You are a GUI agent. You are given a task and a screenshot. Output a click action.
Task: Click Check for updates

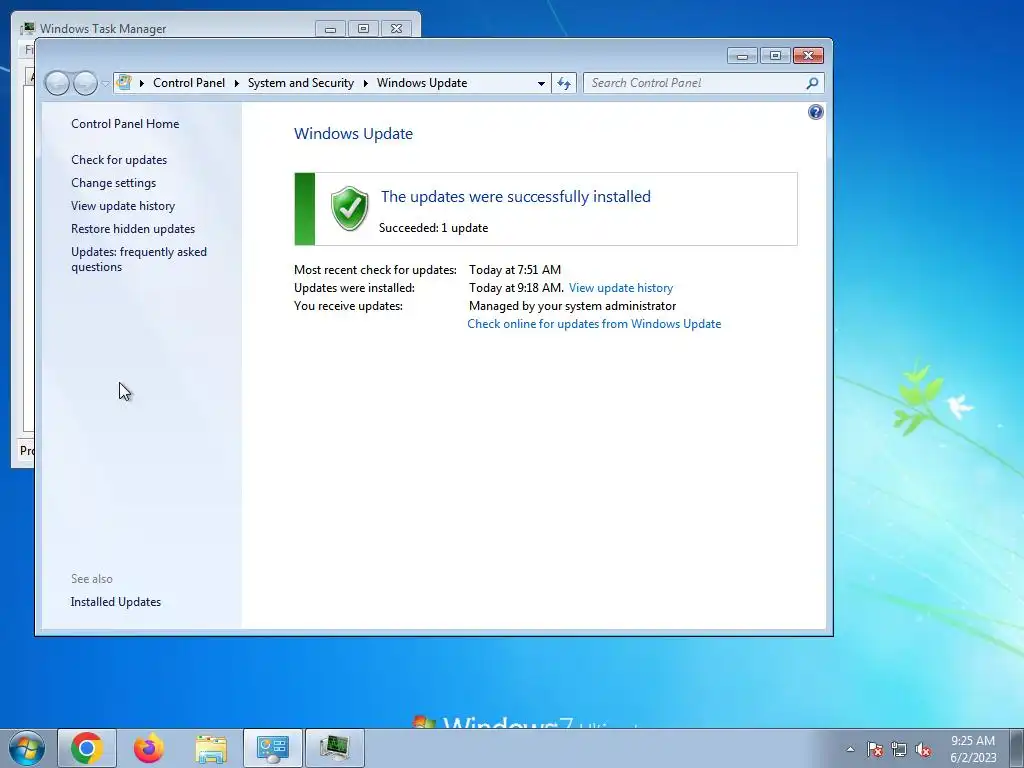(x=119, y=160)
